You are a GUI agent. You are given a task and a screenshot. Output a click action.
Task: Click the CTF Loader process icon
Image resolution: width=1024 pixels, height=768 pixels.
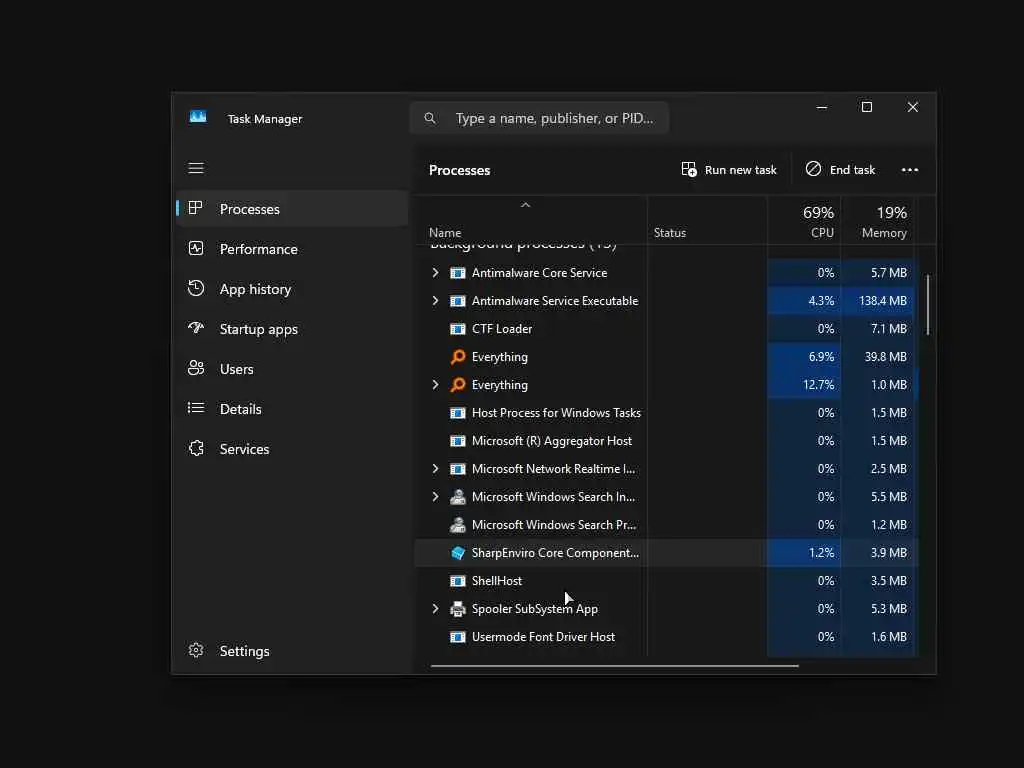pyautogui.click(x=458, y=329)
